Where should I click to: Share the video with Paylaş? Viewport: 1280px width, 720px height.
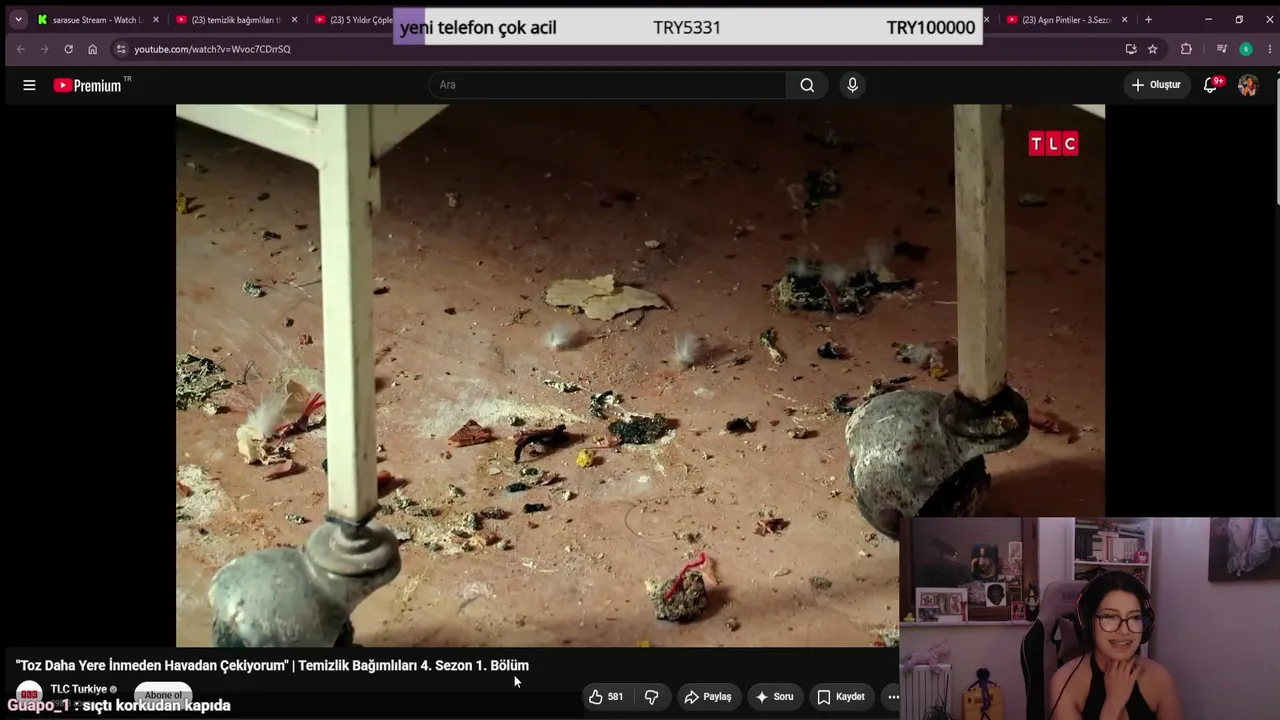pos(707,697)
